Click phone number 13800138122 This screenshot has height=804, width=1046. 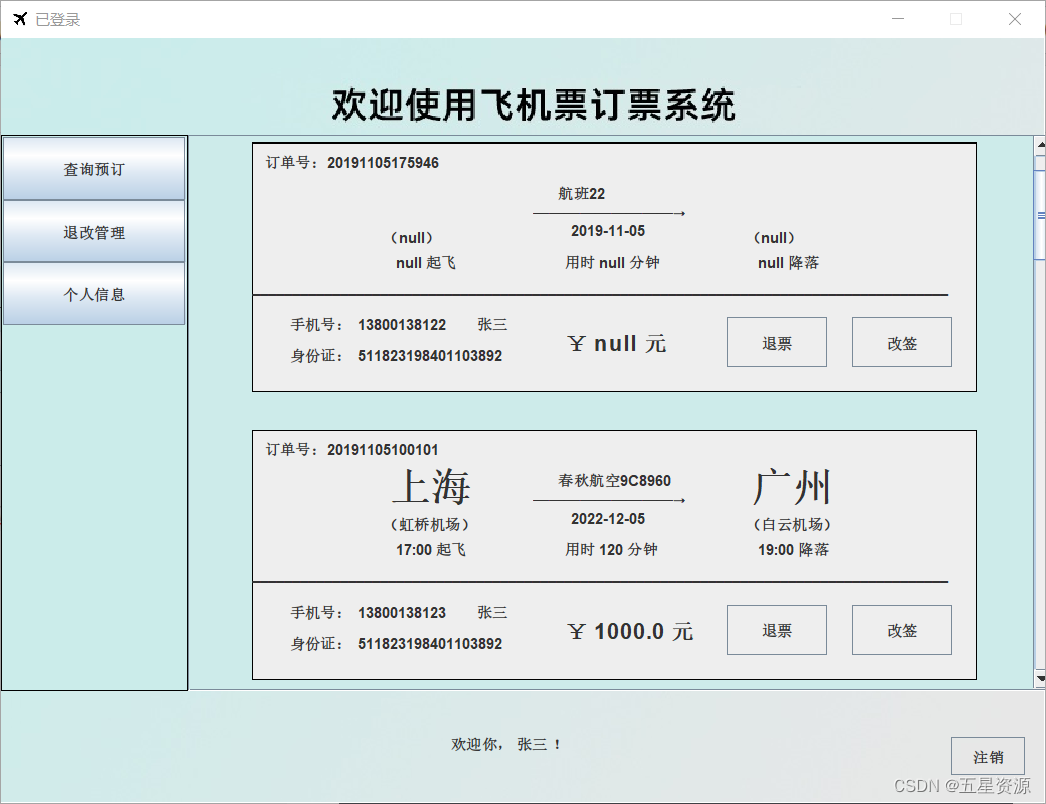point(402,325)
